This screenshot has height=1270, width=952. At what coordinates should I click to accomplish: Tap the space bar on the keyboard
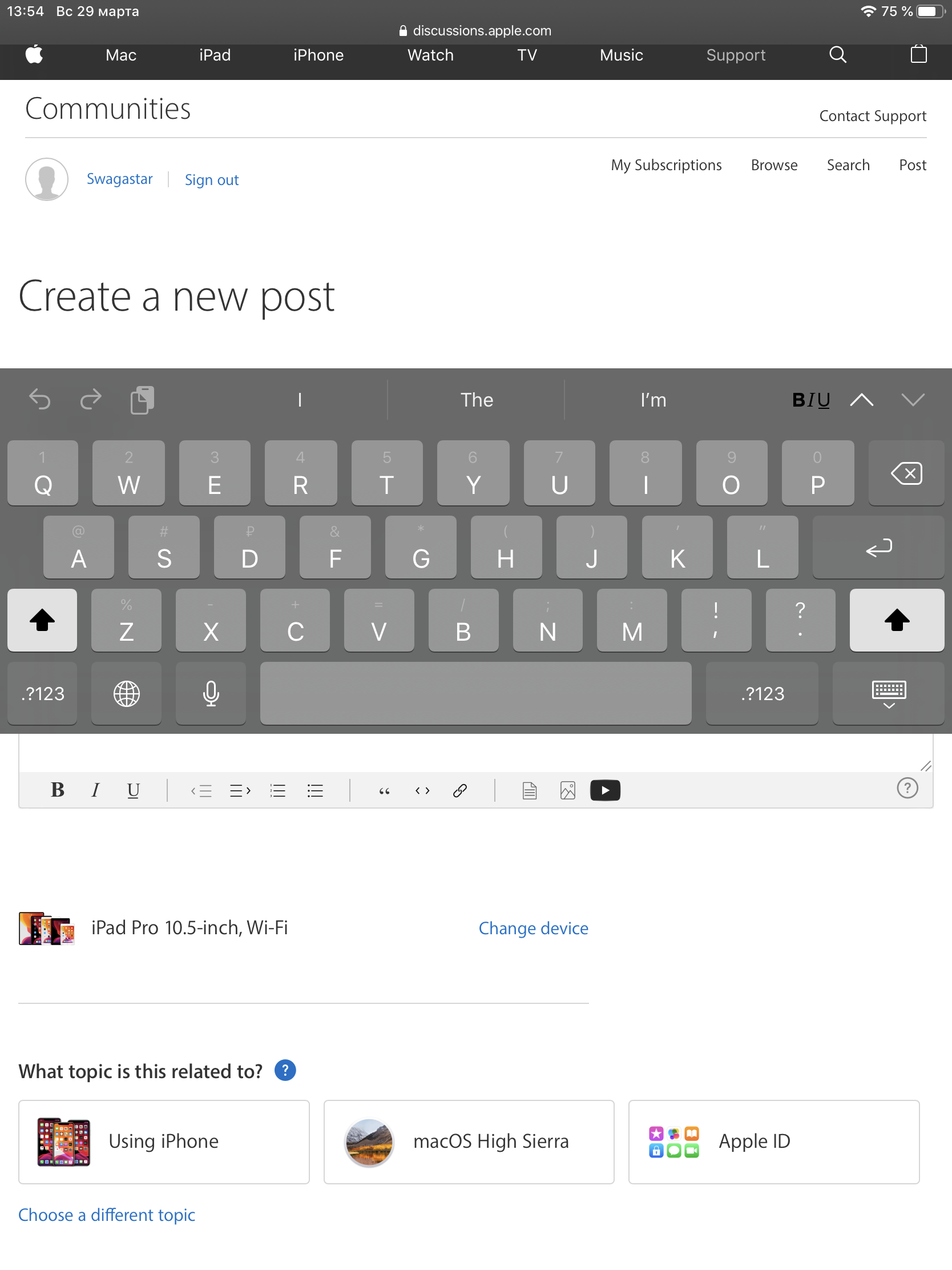click(x=475, y=693)
